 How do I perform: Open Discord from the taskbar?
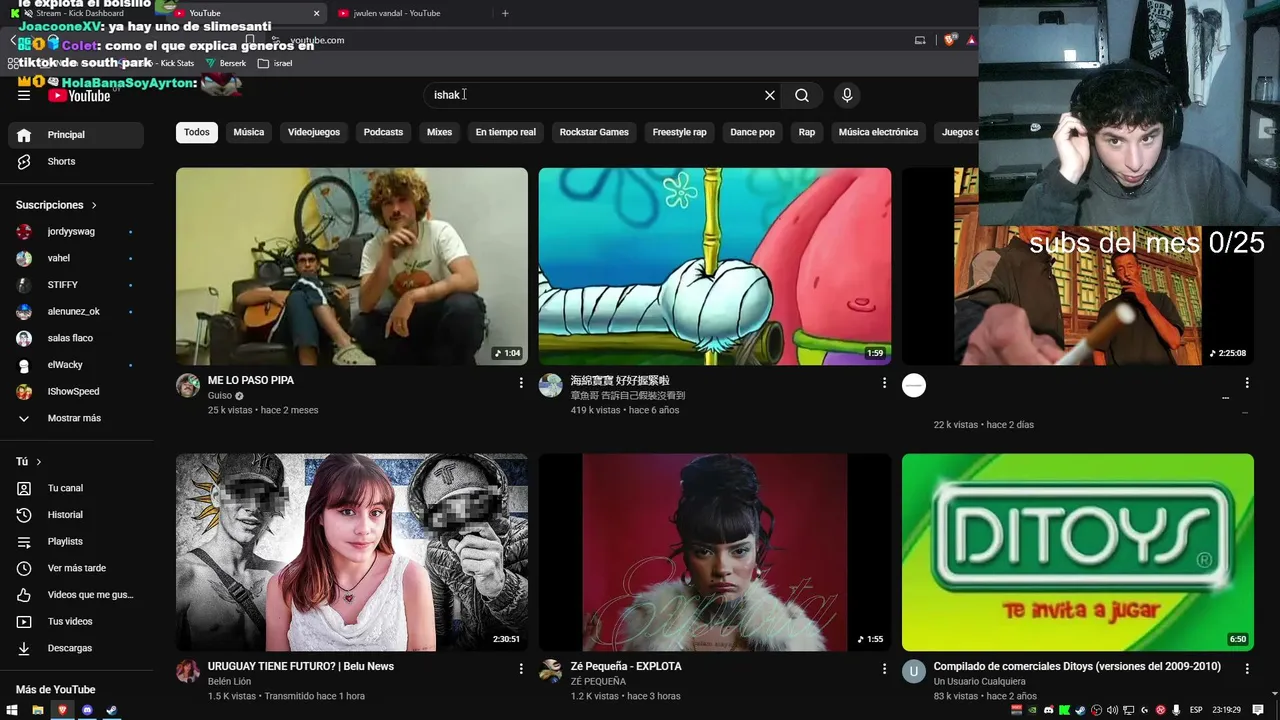point(87,710)
